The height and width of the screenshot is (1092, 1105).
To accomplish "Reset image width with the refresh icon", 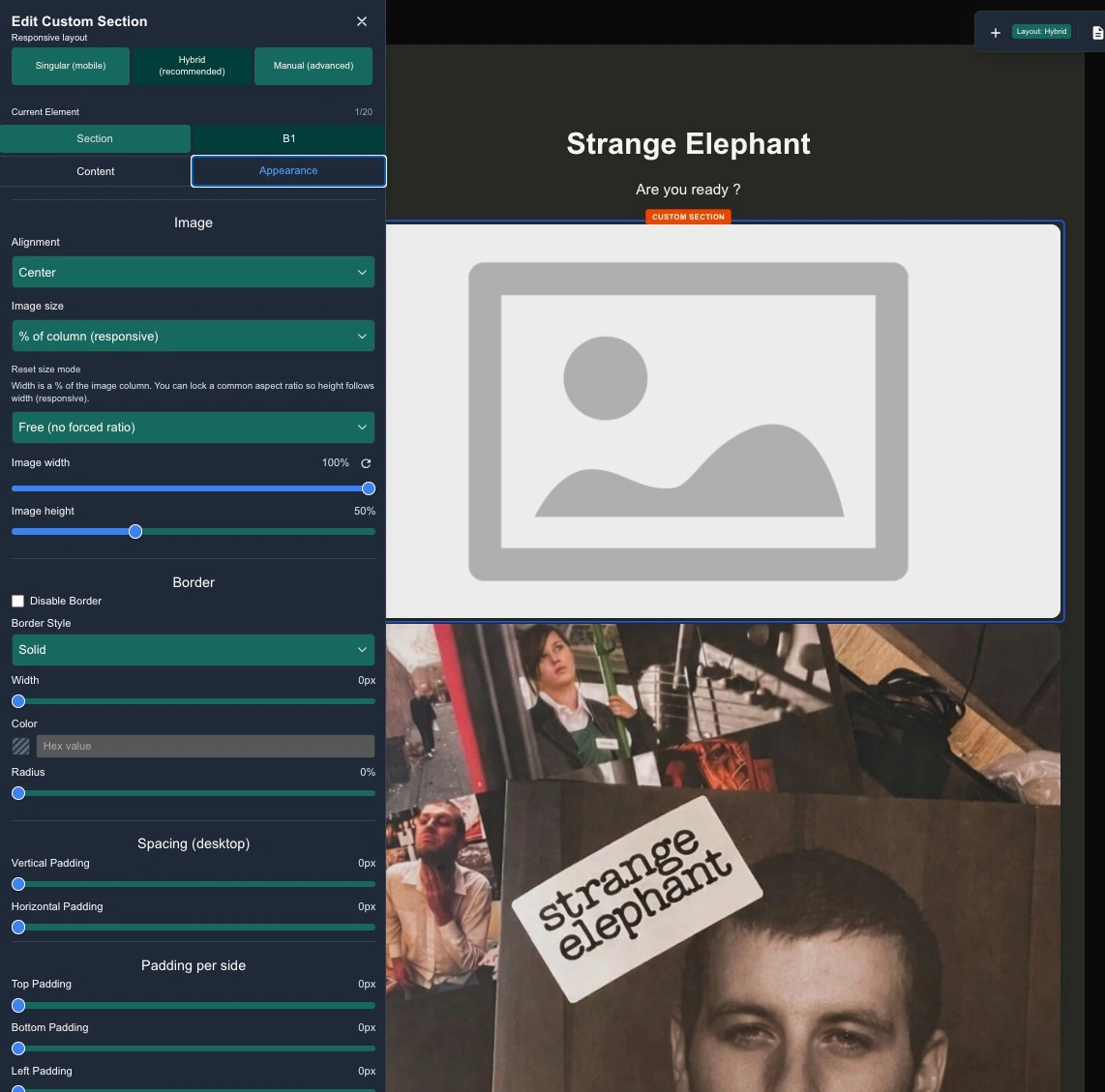I will point(366,463).
